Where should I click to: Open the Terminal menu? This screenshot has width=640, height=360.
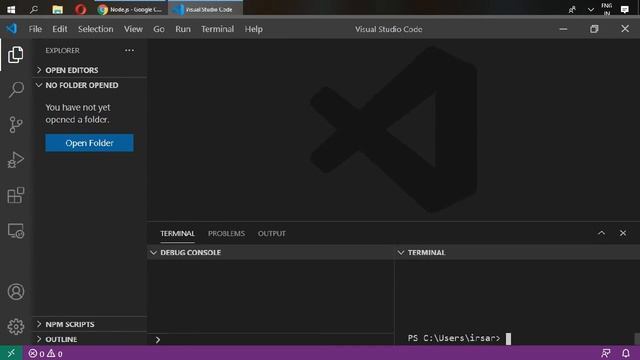click(218, 29)
